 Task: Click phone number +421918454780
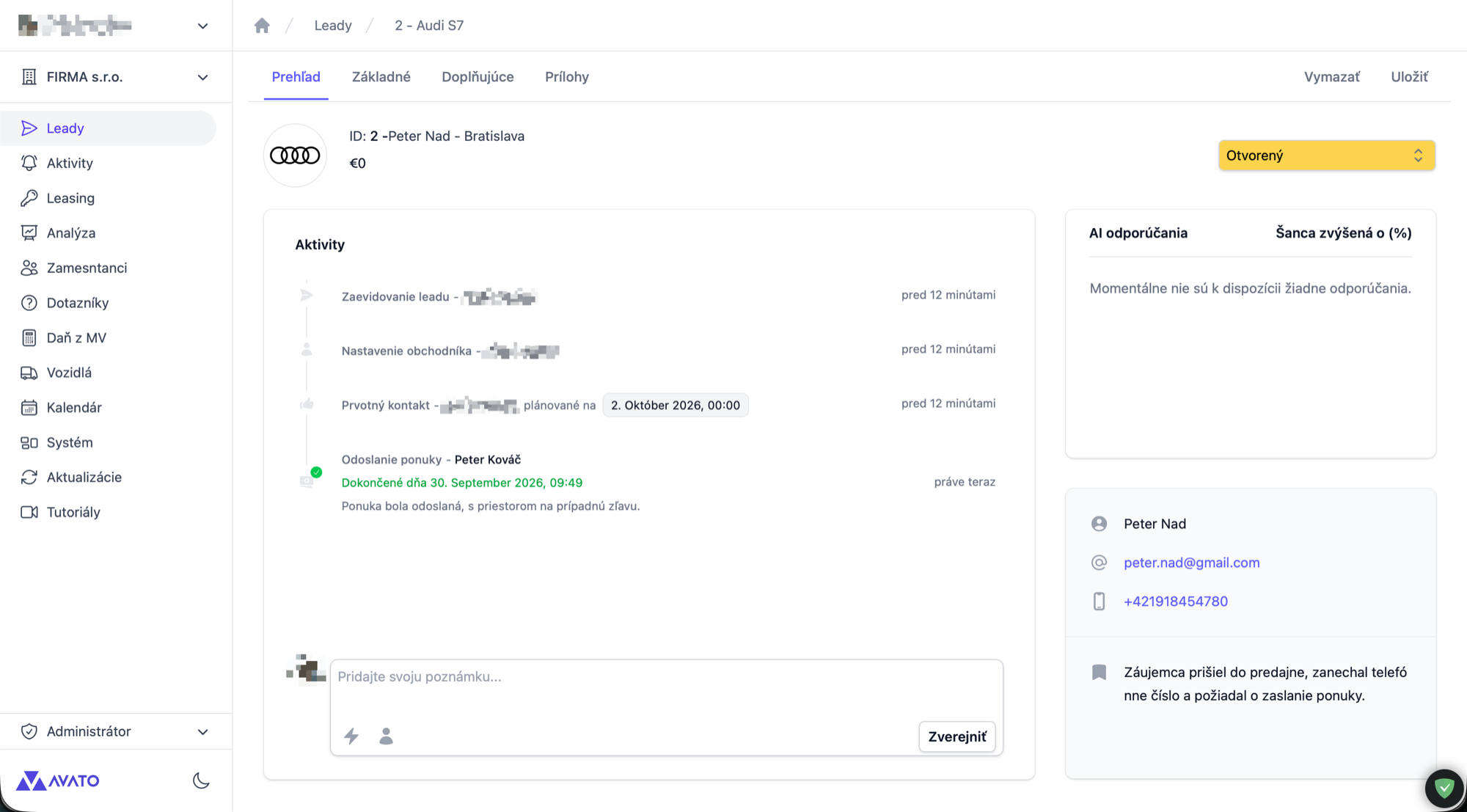1175,601
